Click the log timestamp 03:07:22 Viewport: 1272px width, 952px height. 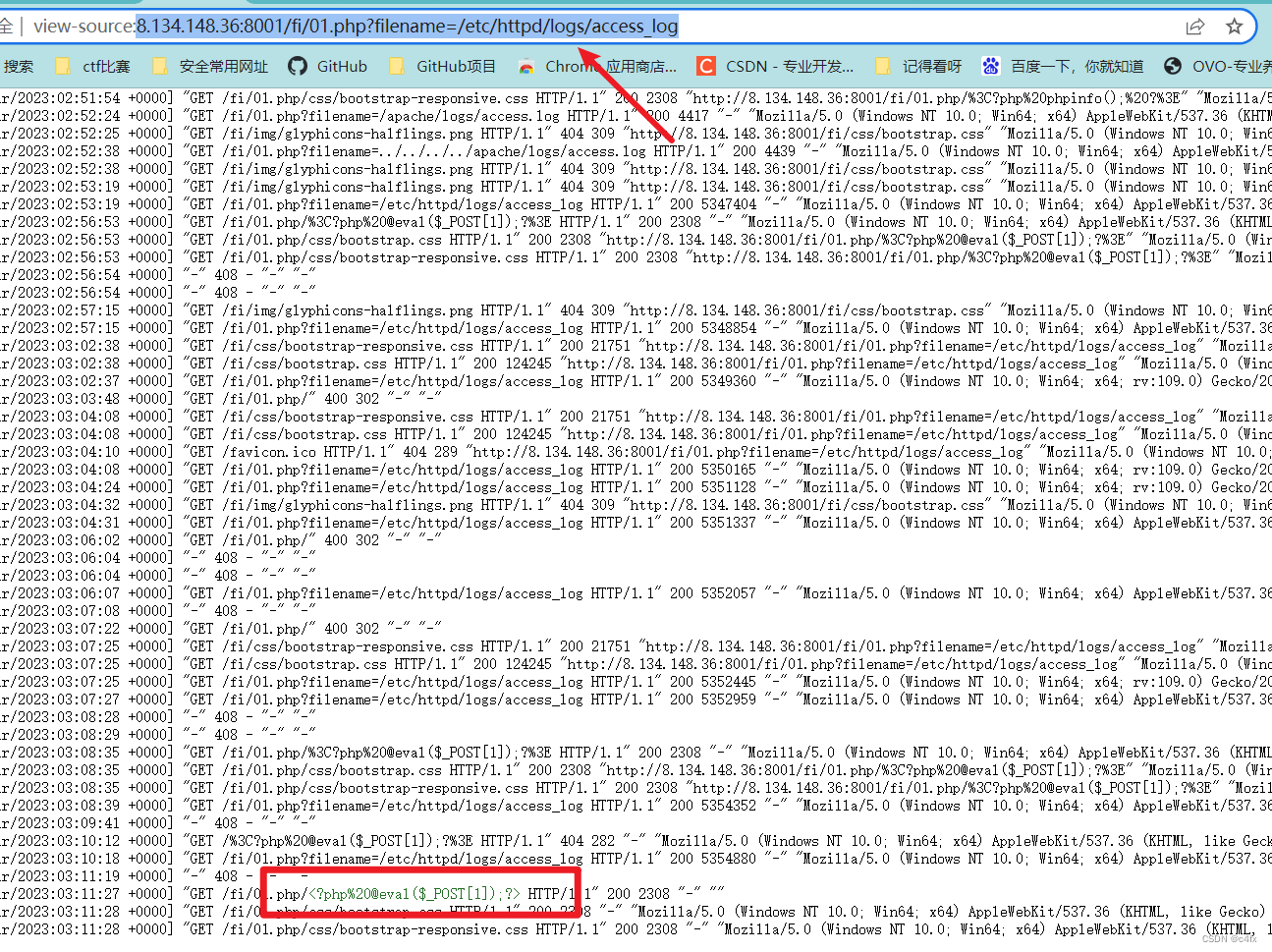88,629
